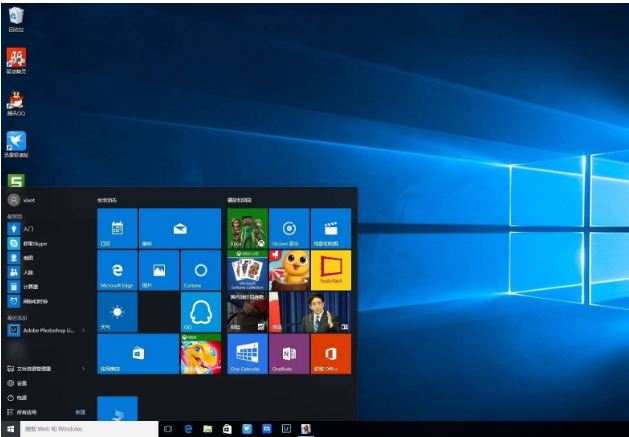The image size is (629, 437).
Task: Open the One Calendar tile
Action: [x=247, y=354]
